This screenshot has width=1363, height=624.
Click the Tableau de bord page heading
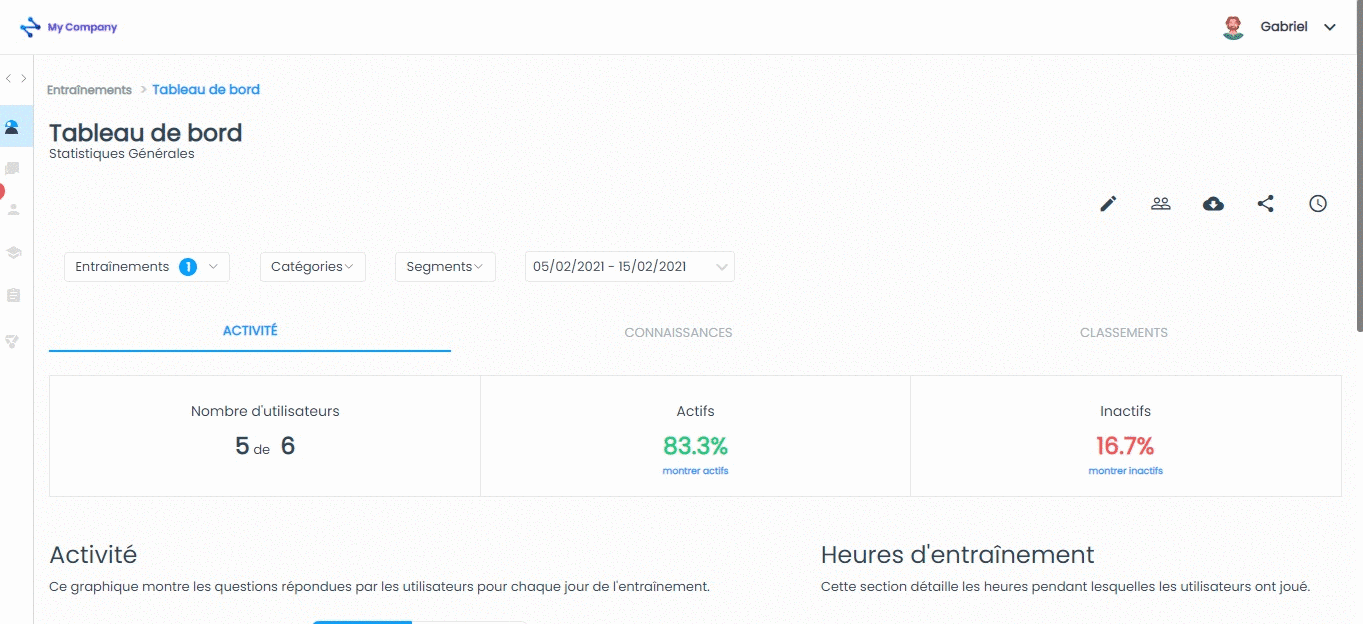point(145,133)
